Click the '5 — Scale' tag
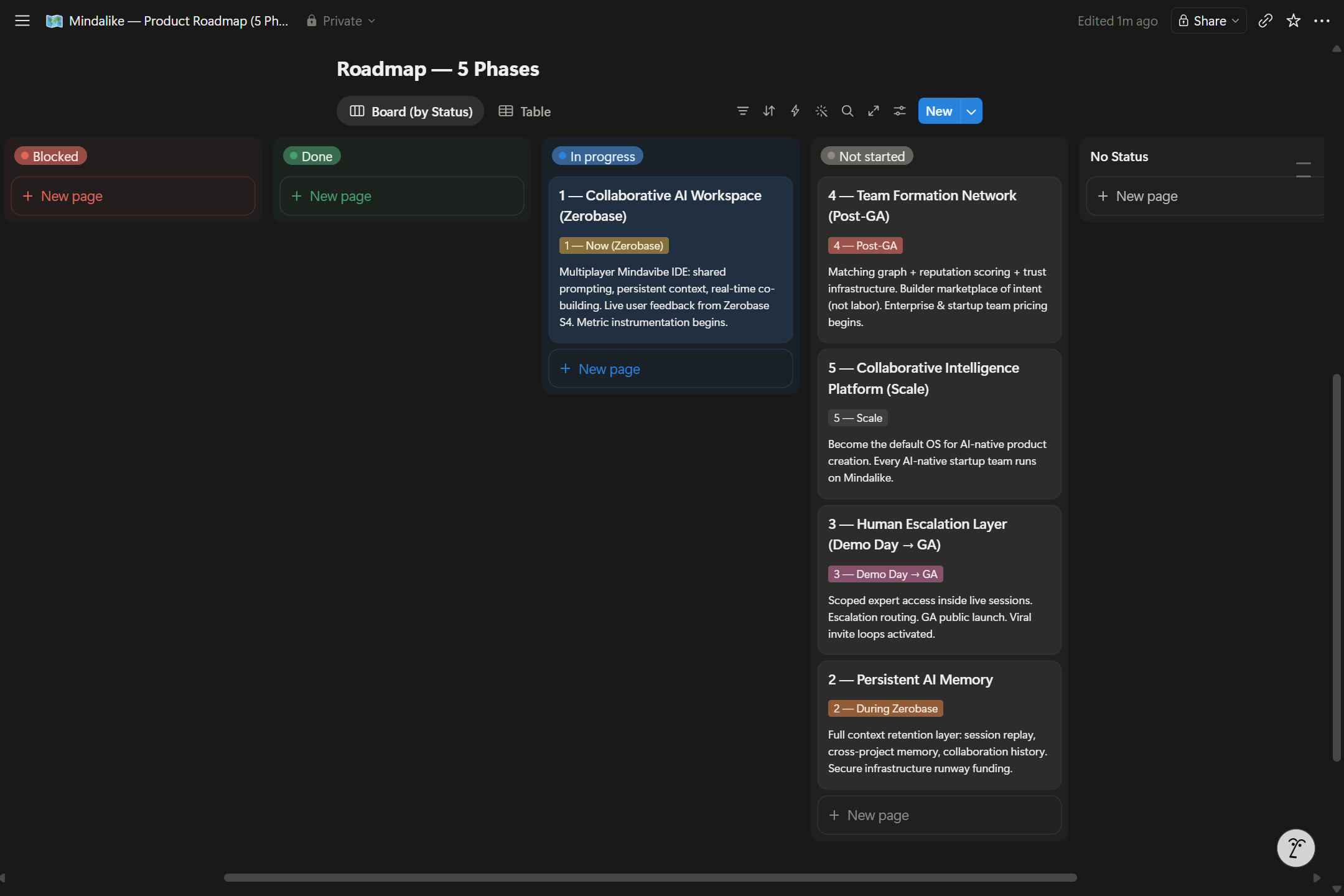 858,418
